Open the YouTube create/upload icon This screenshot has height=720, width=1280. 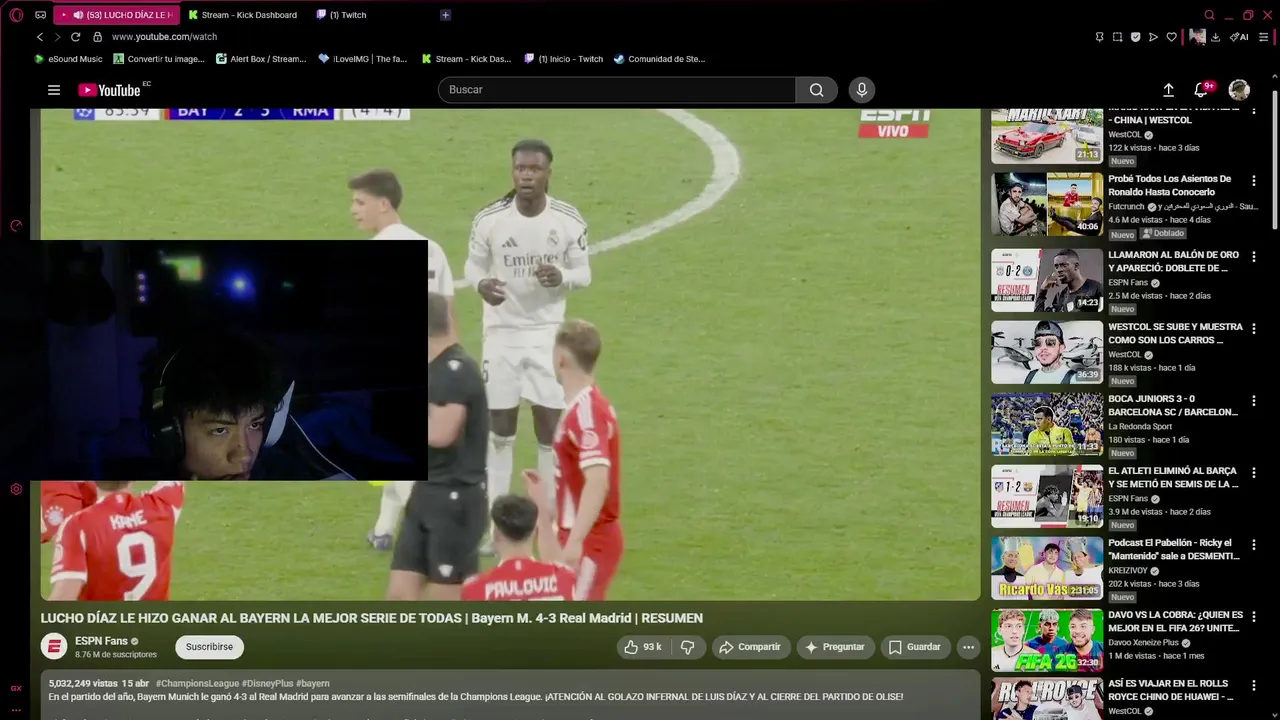tap(1168, 90)
